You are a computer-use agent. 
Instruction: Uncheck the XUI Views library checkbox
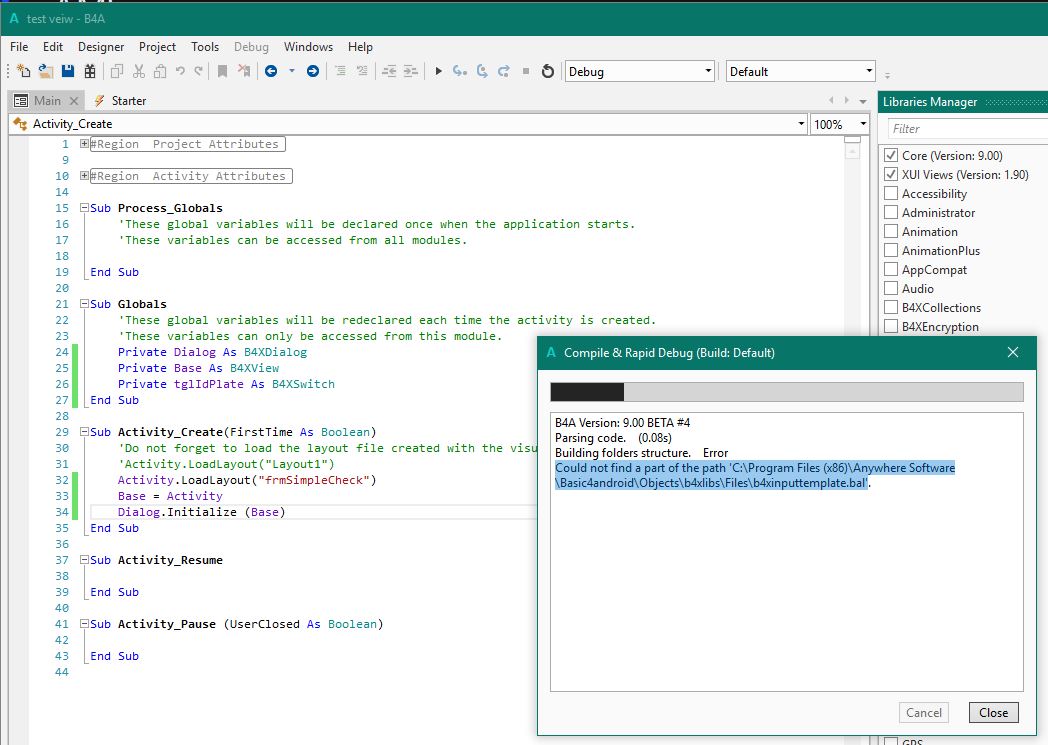coord(891,175)
